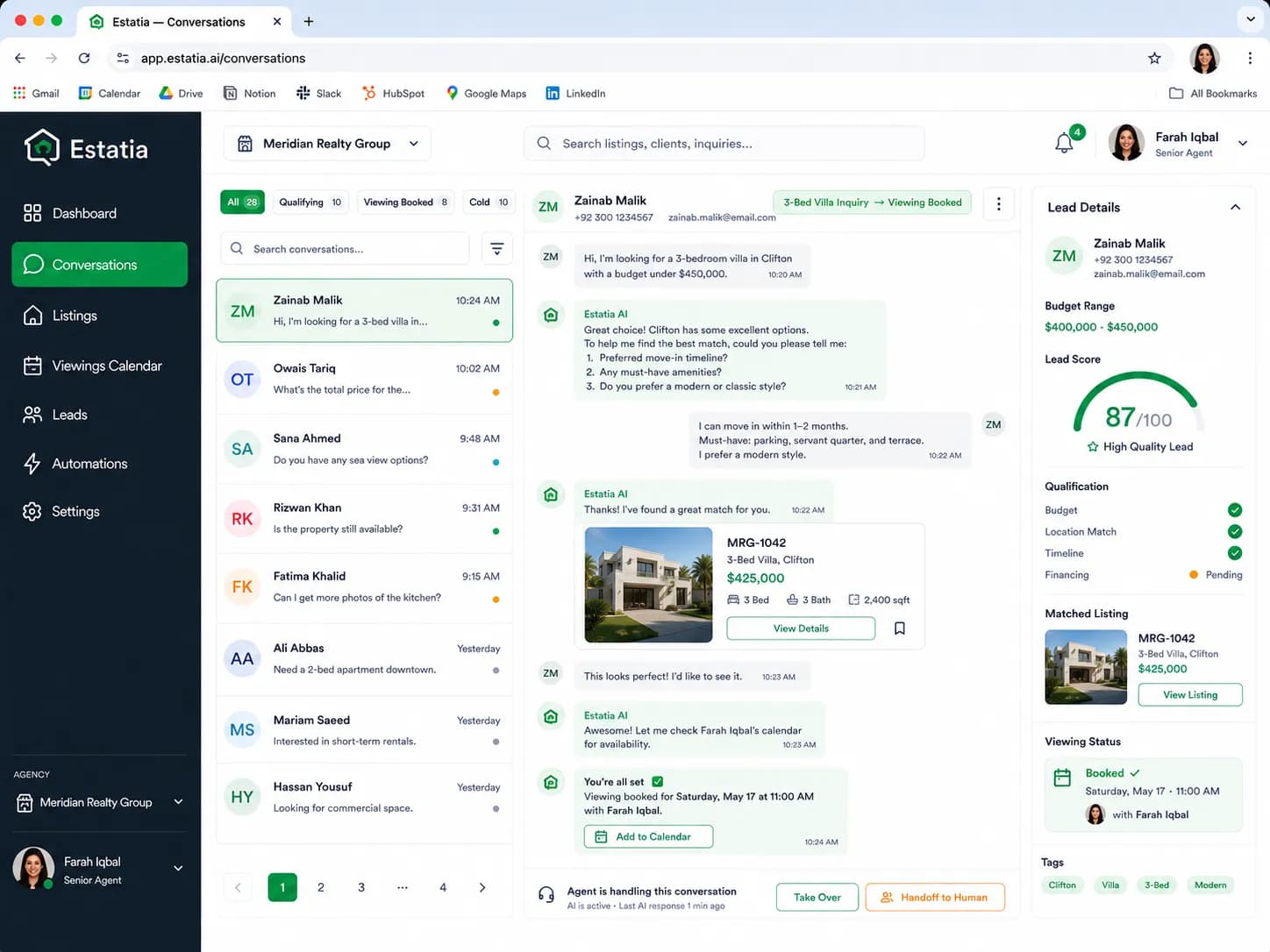This screenshot has height=952, width=1270.
Task: Click the pagination ellipsis
Action: click(x=402, y=887)
